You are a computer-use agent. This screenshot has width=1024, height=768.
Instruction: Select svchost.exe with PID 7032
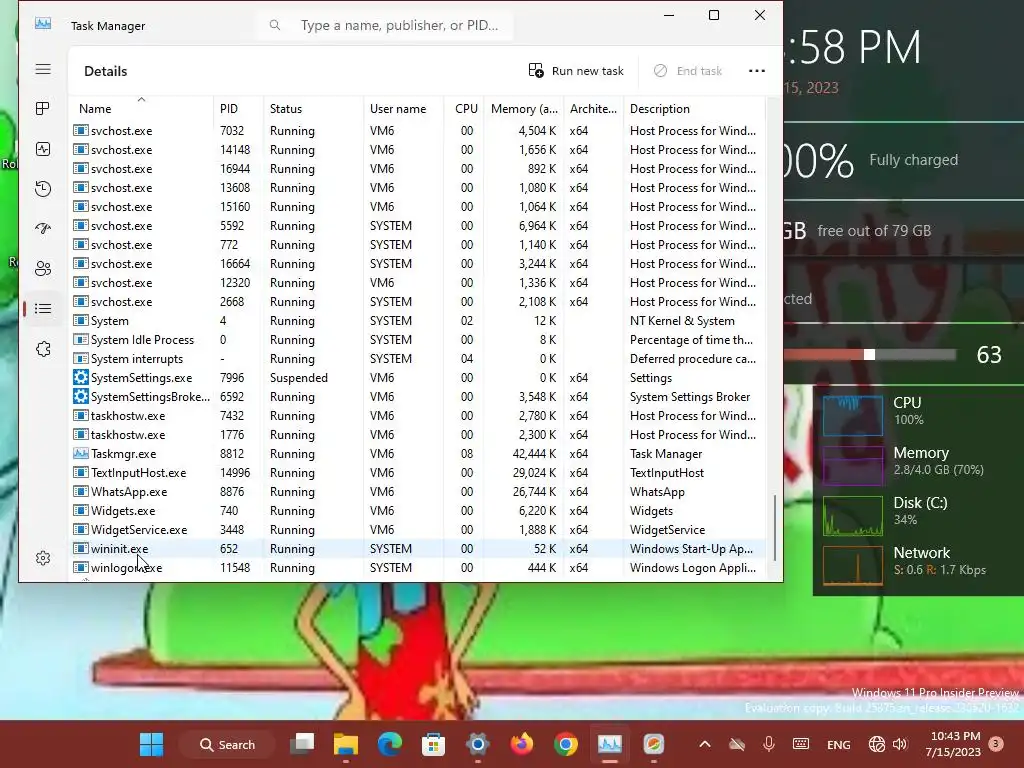[x=417, y=131]
